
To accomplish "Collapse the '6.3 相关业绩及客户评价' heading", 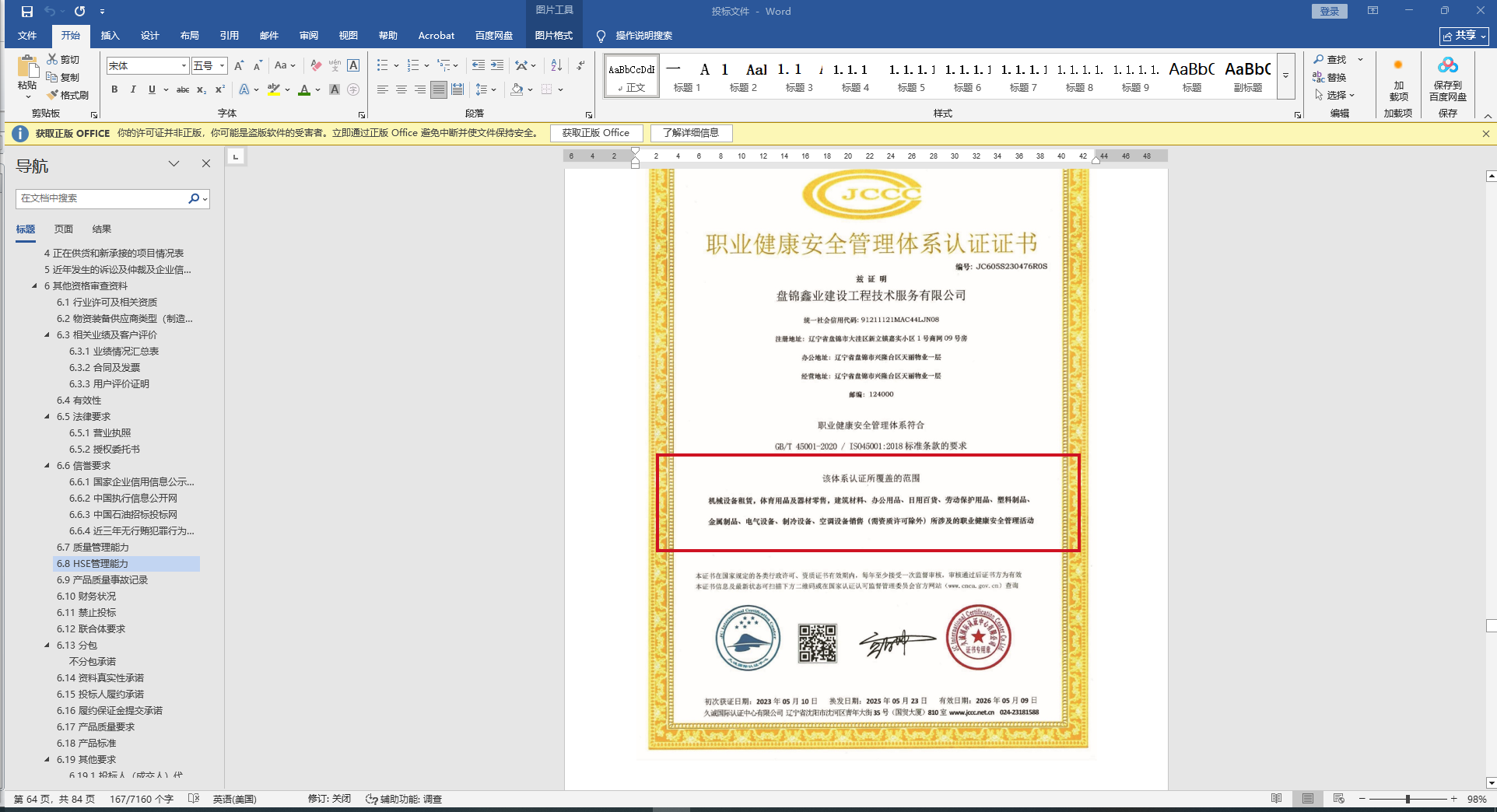I will [x=47, y=335].
